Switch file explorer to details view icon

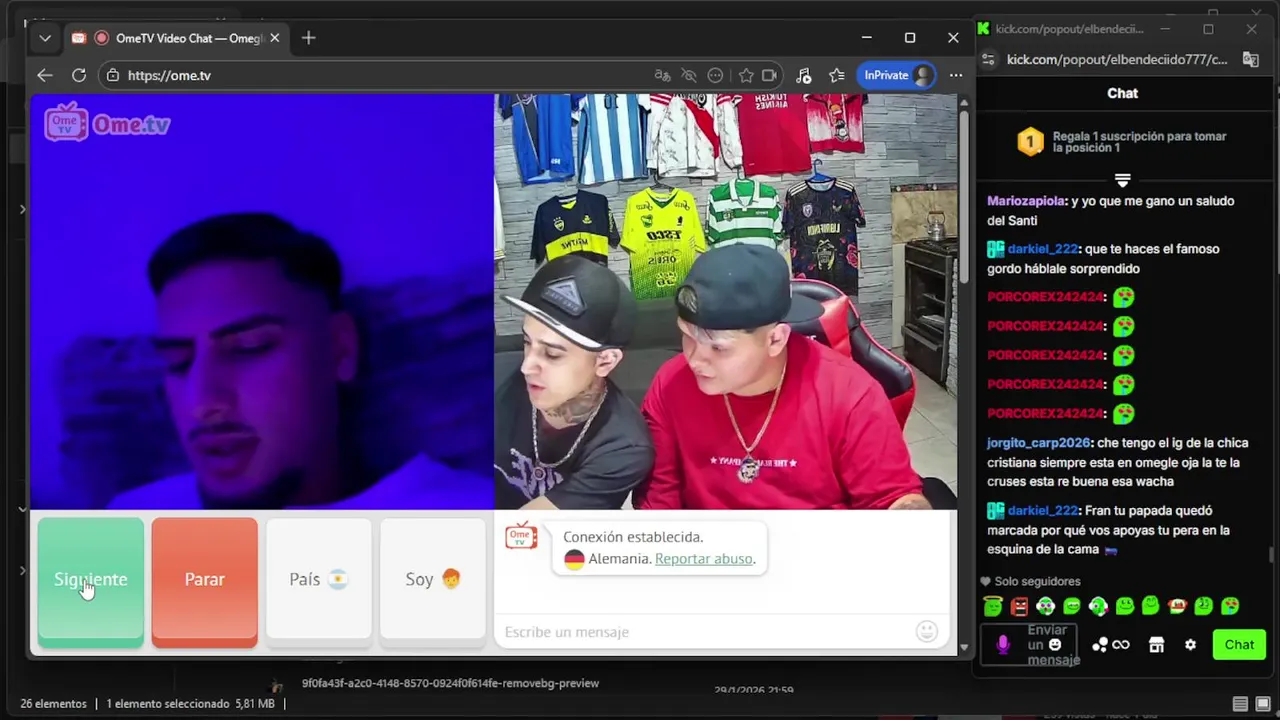(x=1240, y=704)
